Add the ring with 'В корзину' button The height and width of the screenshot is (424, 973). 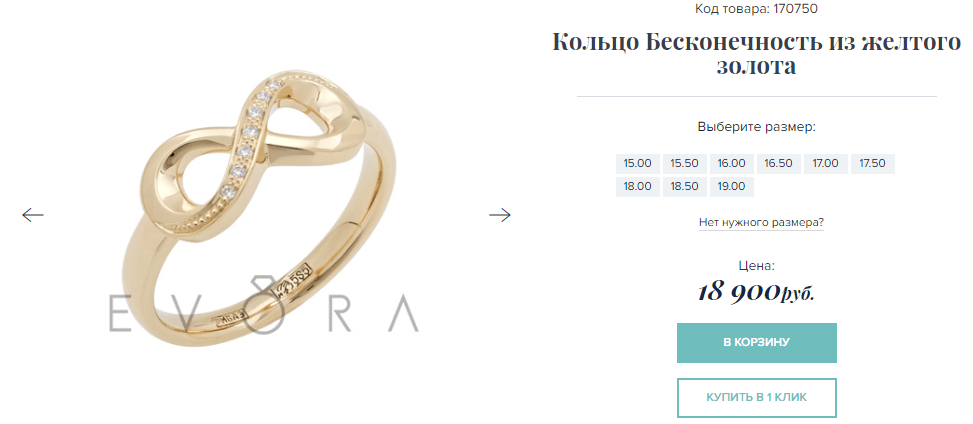[x=756, y=343]
